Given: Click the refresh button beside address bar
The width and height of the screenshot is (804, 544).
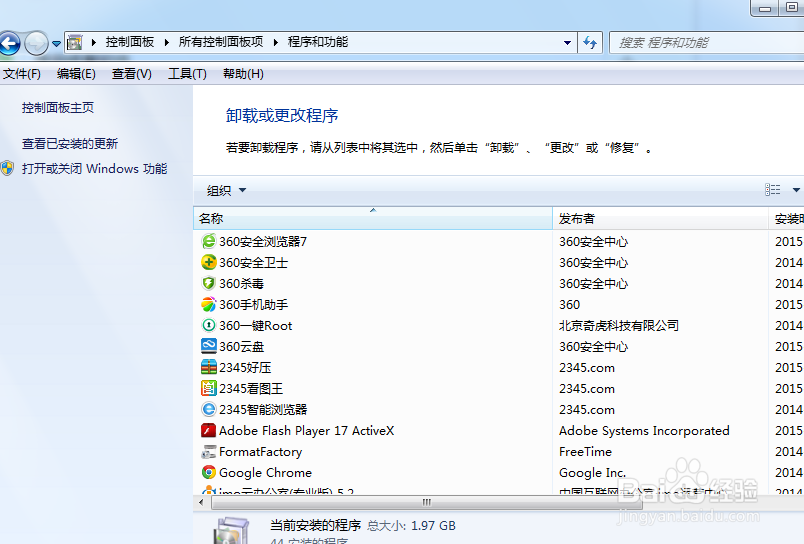Looking at the screenshot, I should click(x=590, y=43).
